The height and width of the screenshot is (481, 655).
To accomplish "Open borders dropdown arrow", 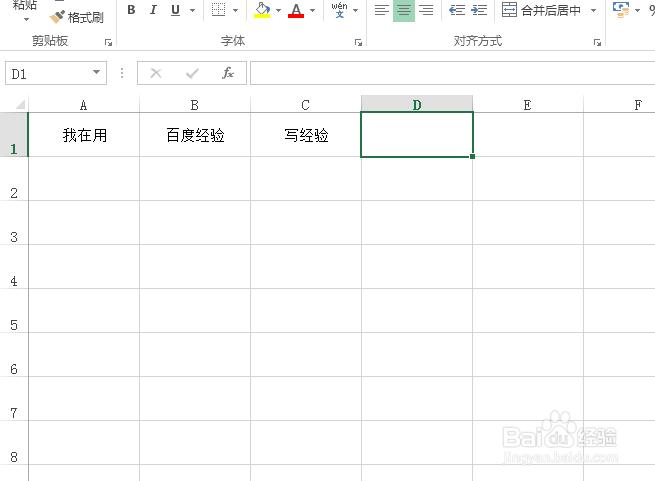I will tap(236, 10).
